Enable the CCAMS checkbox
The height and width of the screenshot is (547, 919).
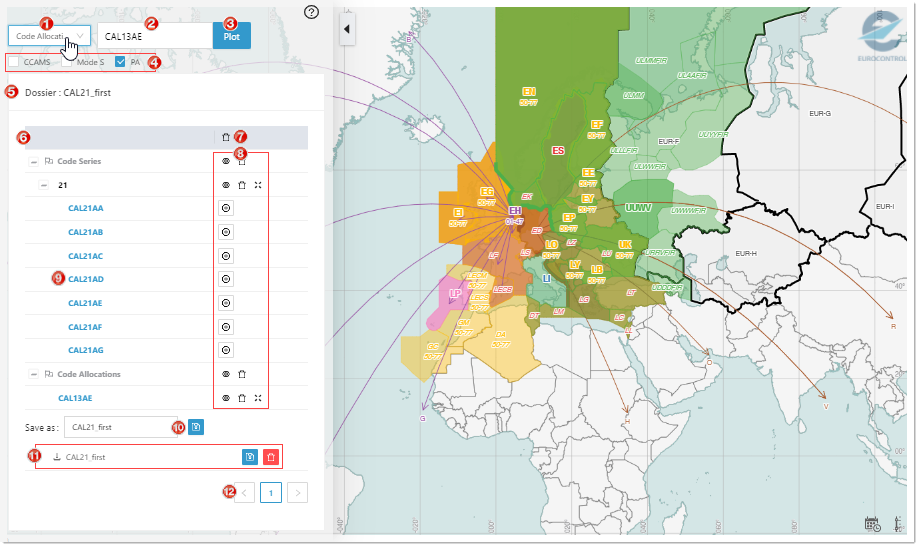tap(14, 62)
